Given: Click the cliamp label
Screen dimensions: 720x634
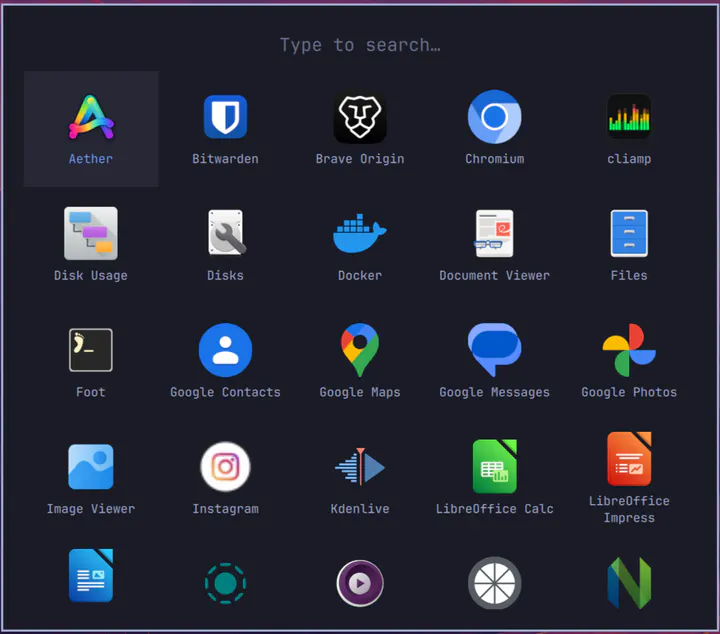Looking at the screenshot, I should point(629,159).
